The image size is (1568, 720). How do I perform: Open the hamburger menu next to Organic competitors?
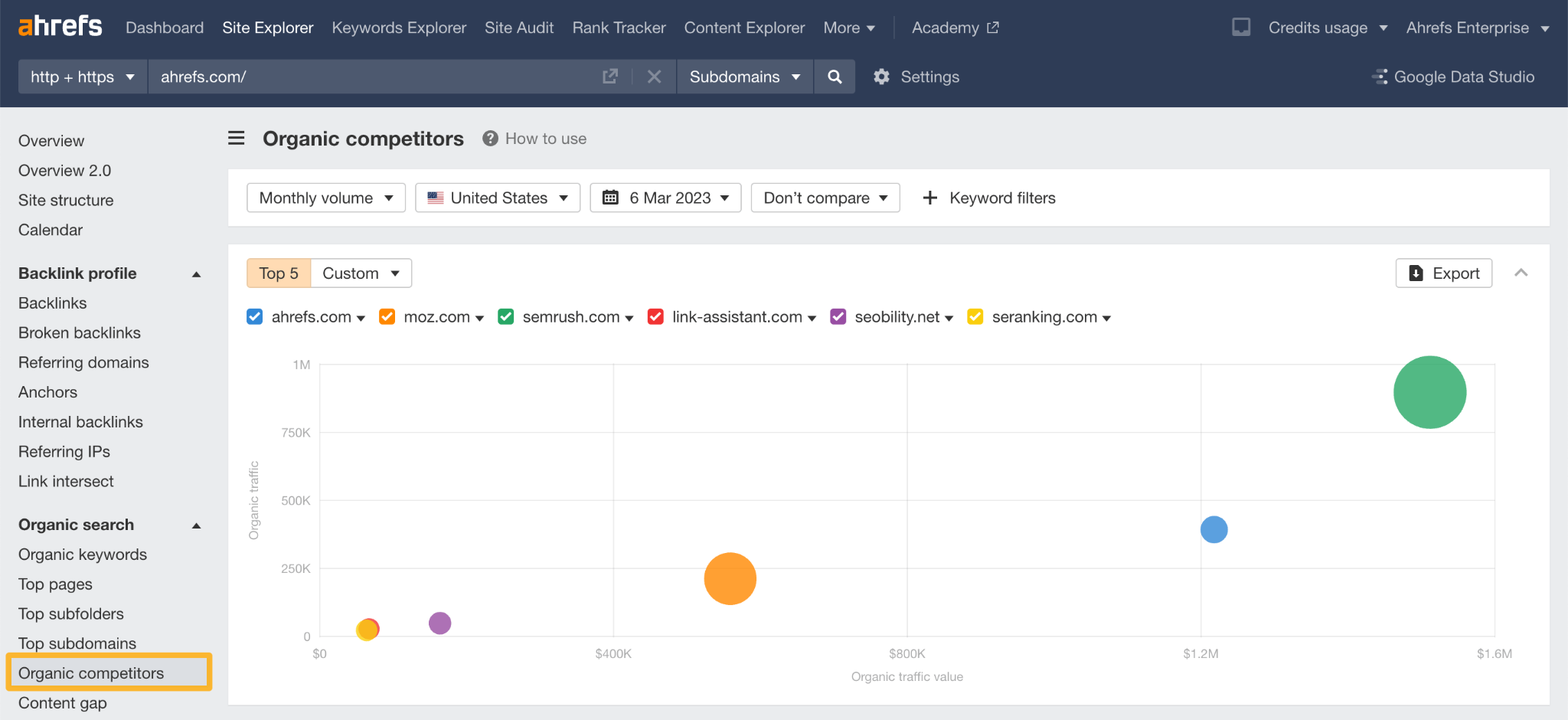pos(236,138)
